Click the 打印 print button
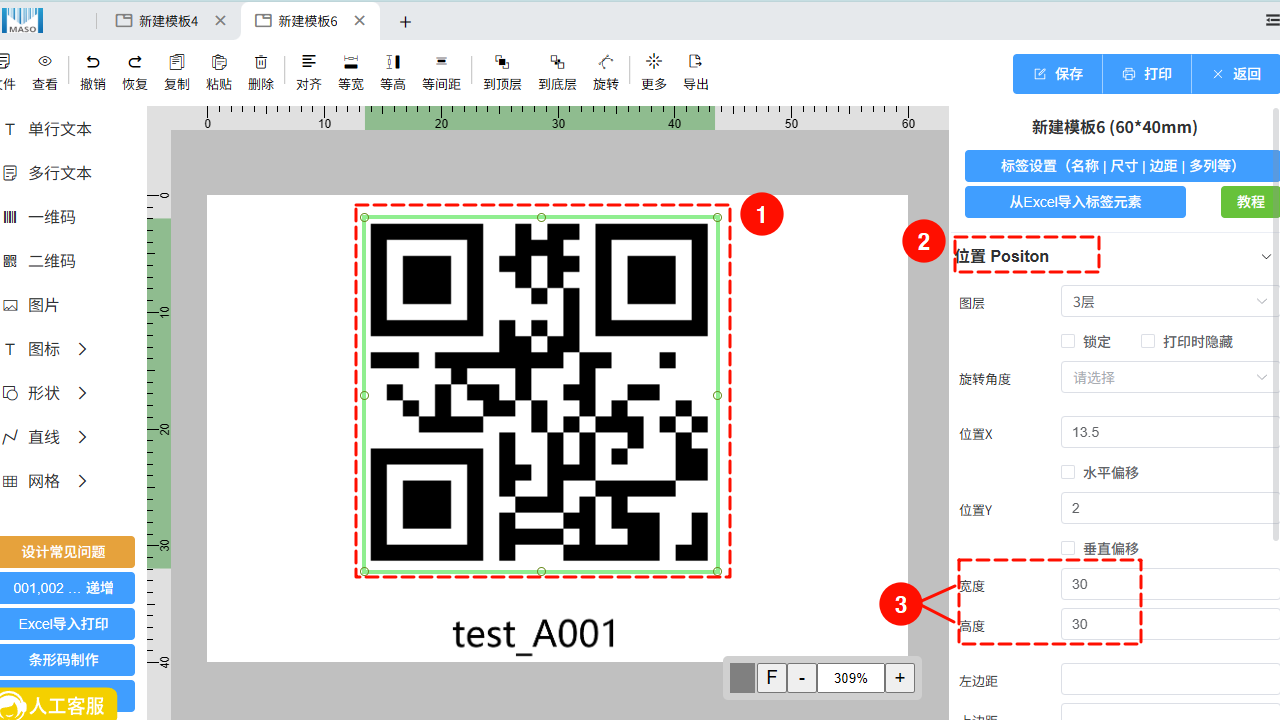The height and width of the screenshot is (720, 1280). [1147, 74]
